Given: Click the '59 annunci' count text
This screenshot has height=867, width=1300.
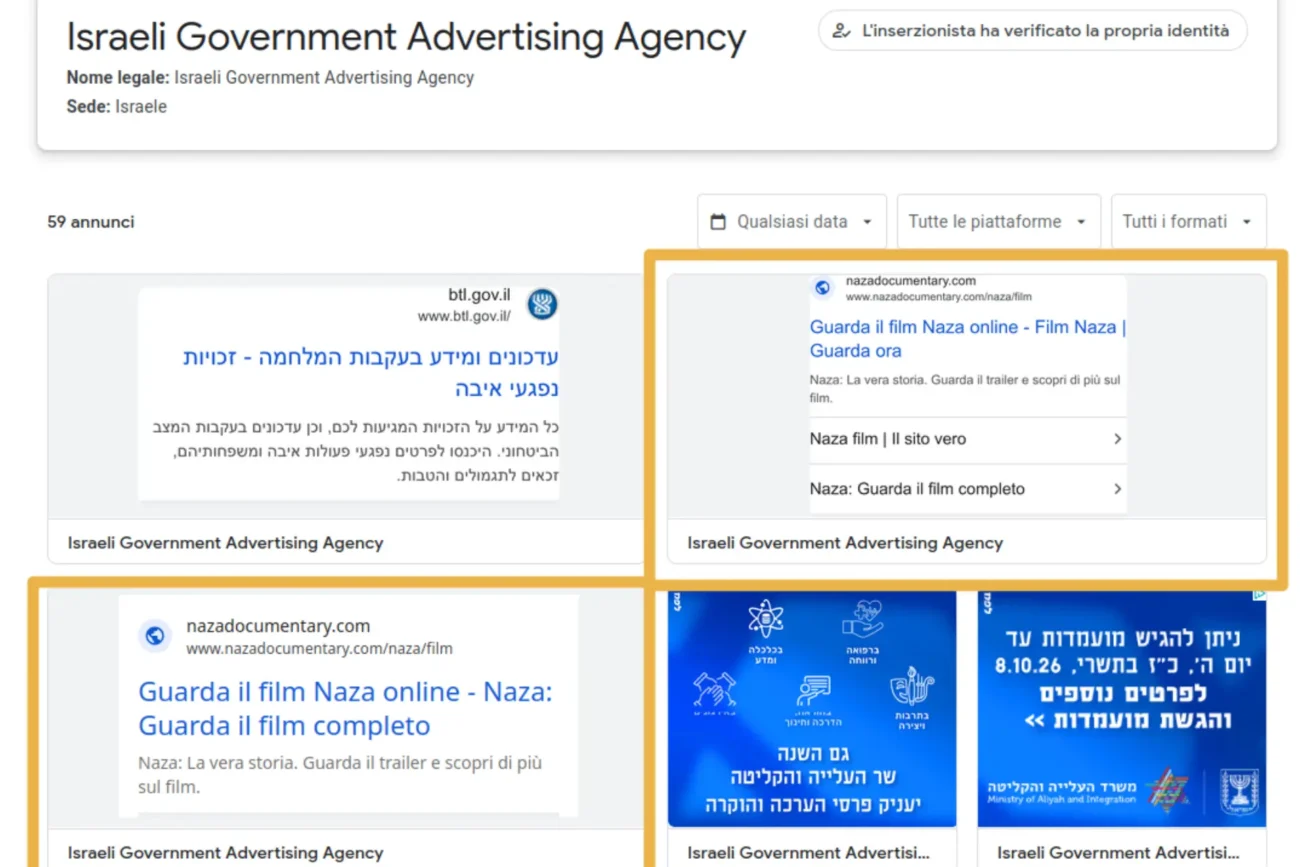Looking at the screenshot, I should click(x=91, y=222).
